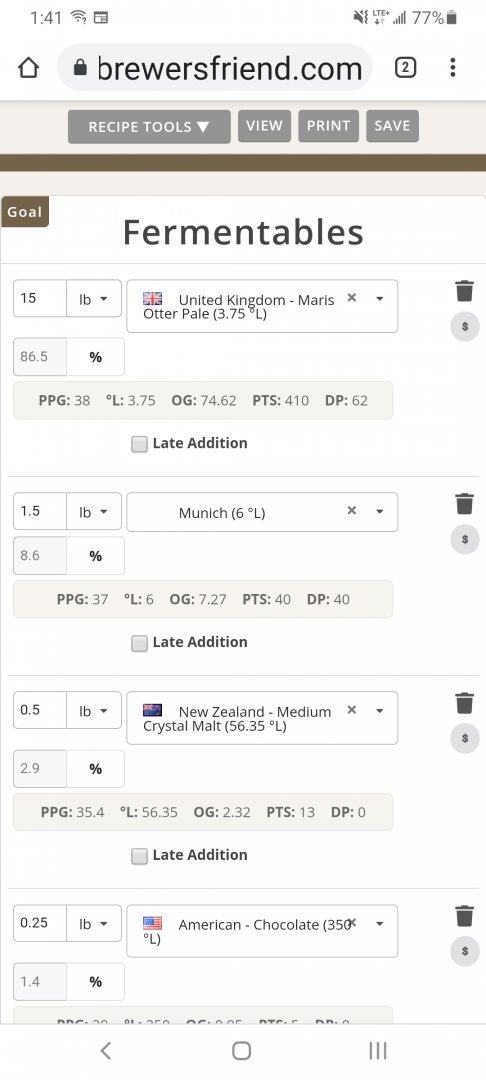This screenshot has width=486, height=1080.
Task: Click dollar cost icon for Munich row
Action: (x=465, y=539)
